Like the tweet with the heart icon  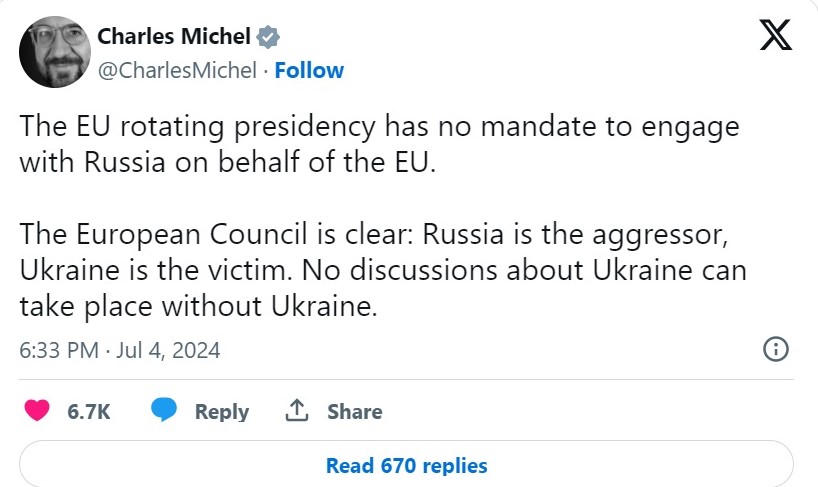pyautogui.click(x=37, y=411)
